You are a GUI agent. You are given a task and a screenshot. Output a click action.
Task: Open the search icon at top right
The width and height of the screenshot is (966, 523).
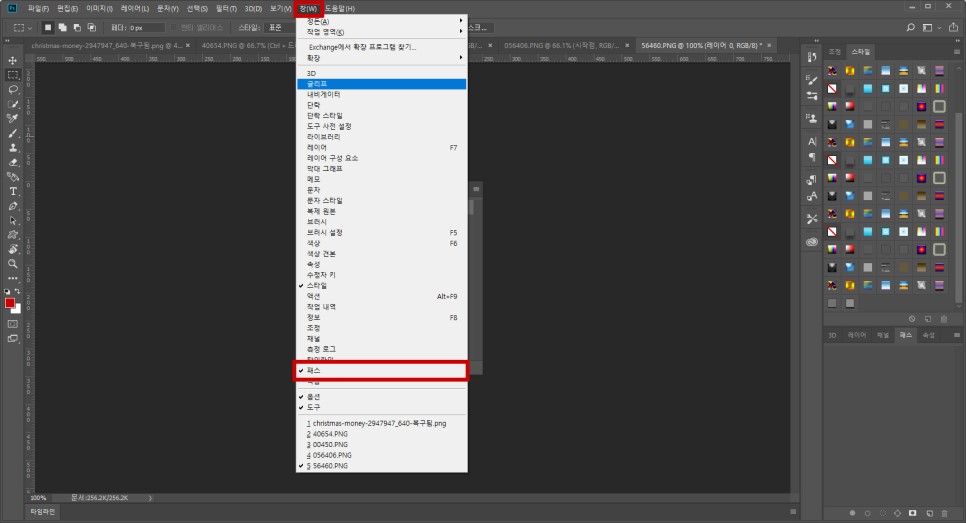click(x=911, y=28)
